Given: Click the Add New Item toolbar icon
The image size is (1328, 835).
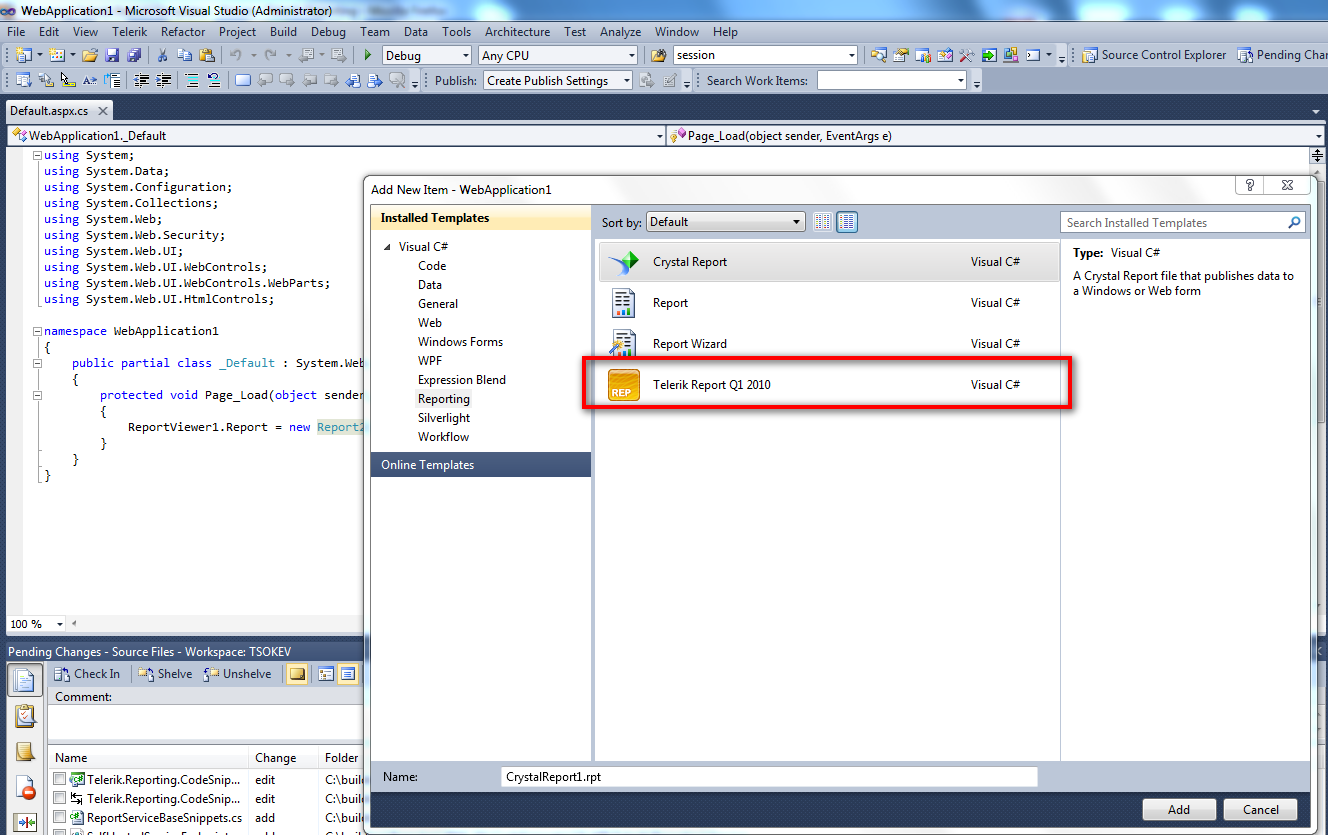Looking at the screenshot, I should (x=57, y=55).
